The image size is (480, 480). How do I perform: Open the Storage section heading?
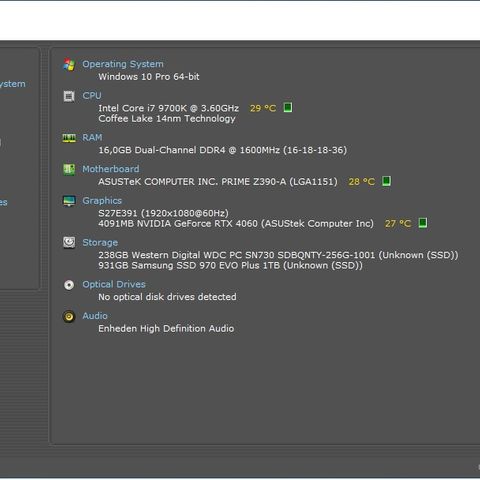(x=100, y=243)
